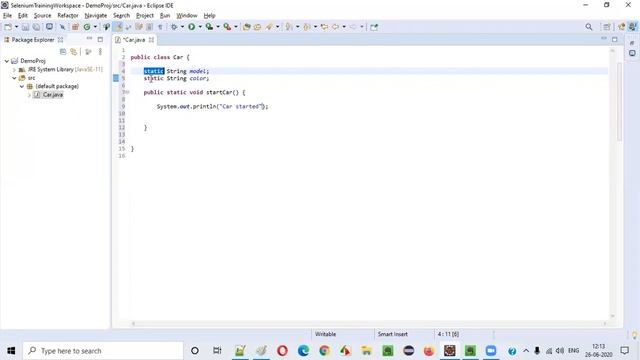Toggle Mark Occurrences highlighted toolbar button
640x360 pixels.
pos(118,27)
